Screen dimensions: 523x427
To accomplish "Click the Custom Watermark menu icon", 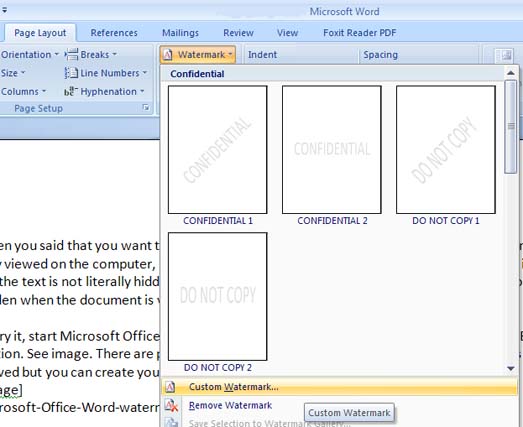I will coord(170,387).
